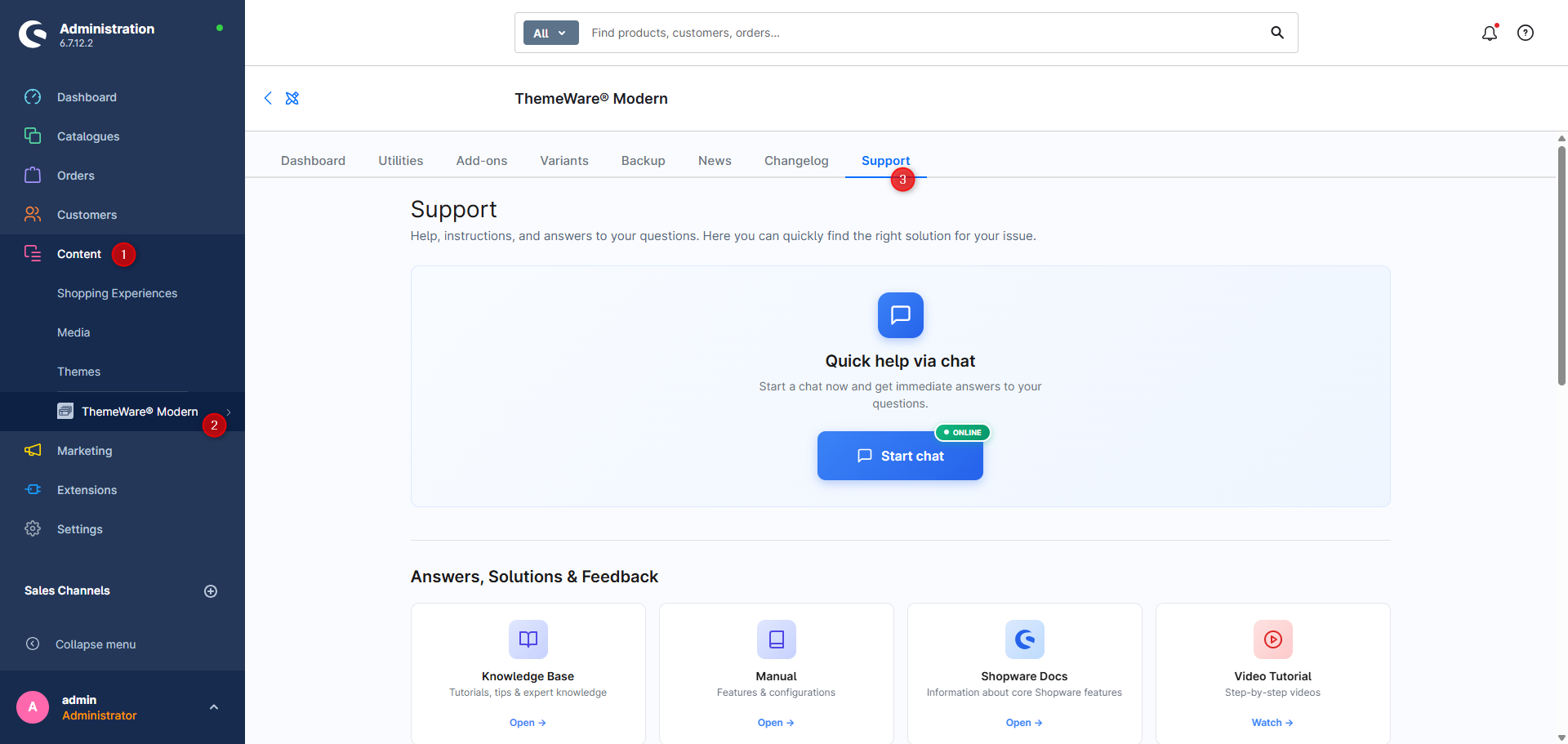The height and width of the screenshot is (744, 1568).
Task: Switch to the Utilities tab
Action: [x=401, y=161]
